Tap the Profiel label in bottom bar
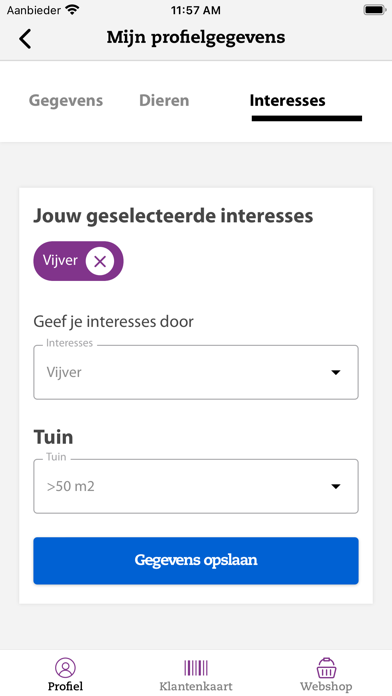 [x=65, y=687]
